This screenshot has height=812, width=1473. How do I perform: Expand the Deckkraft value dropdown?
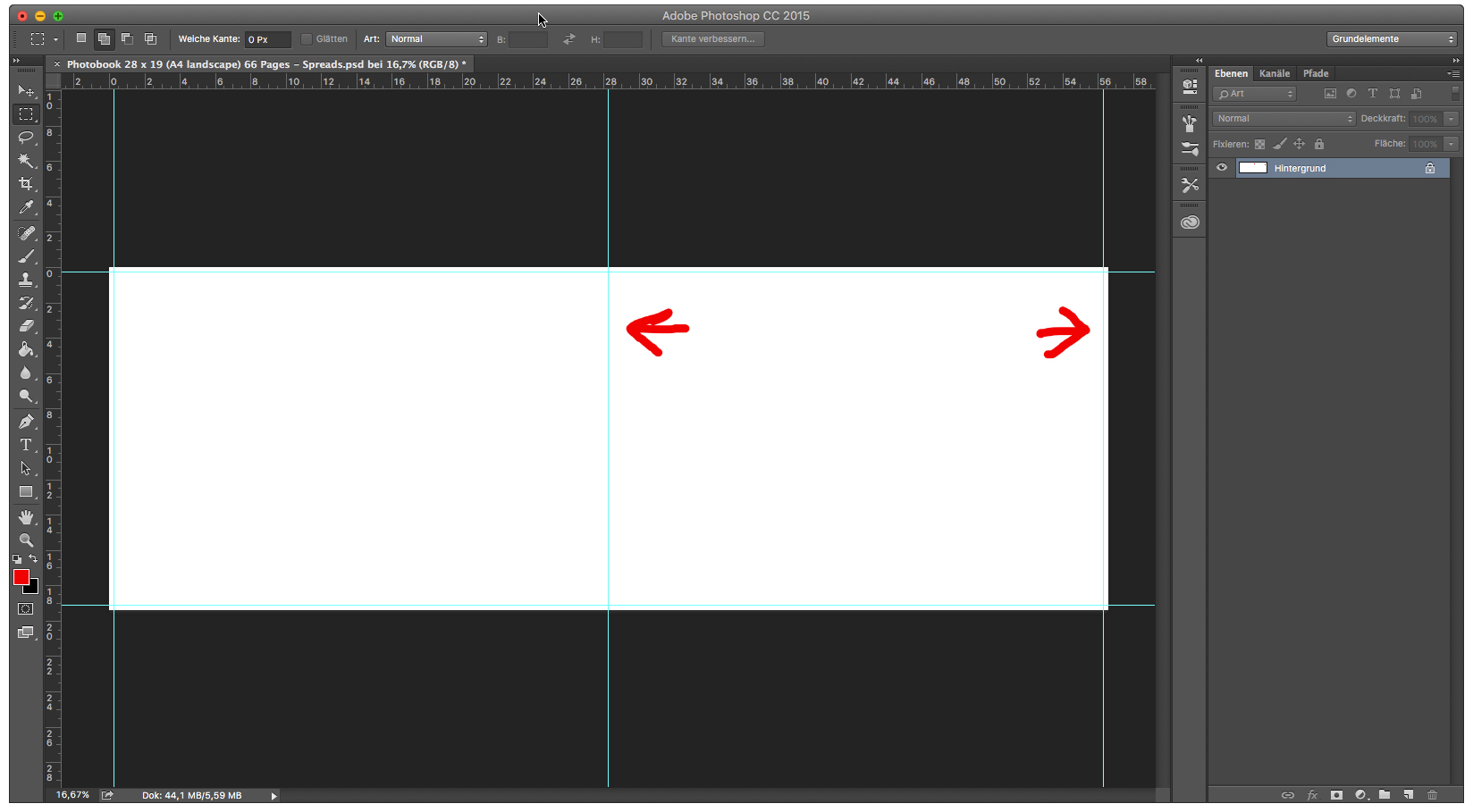click(x=1450, y=118)
